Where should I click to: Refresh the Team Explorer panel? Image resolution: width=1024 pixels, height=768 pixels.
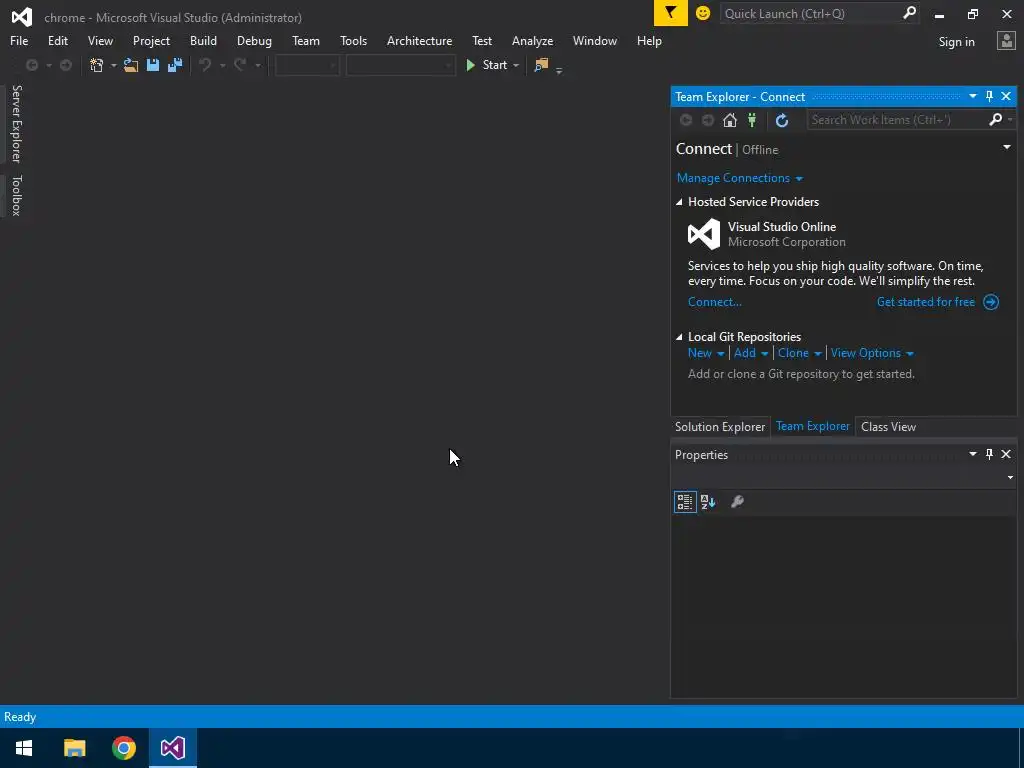[x=782, y=120]
